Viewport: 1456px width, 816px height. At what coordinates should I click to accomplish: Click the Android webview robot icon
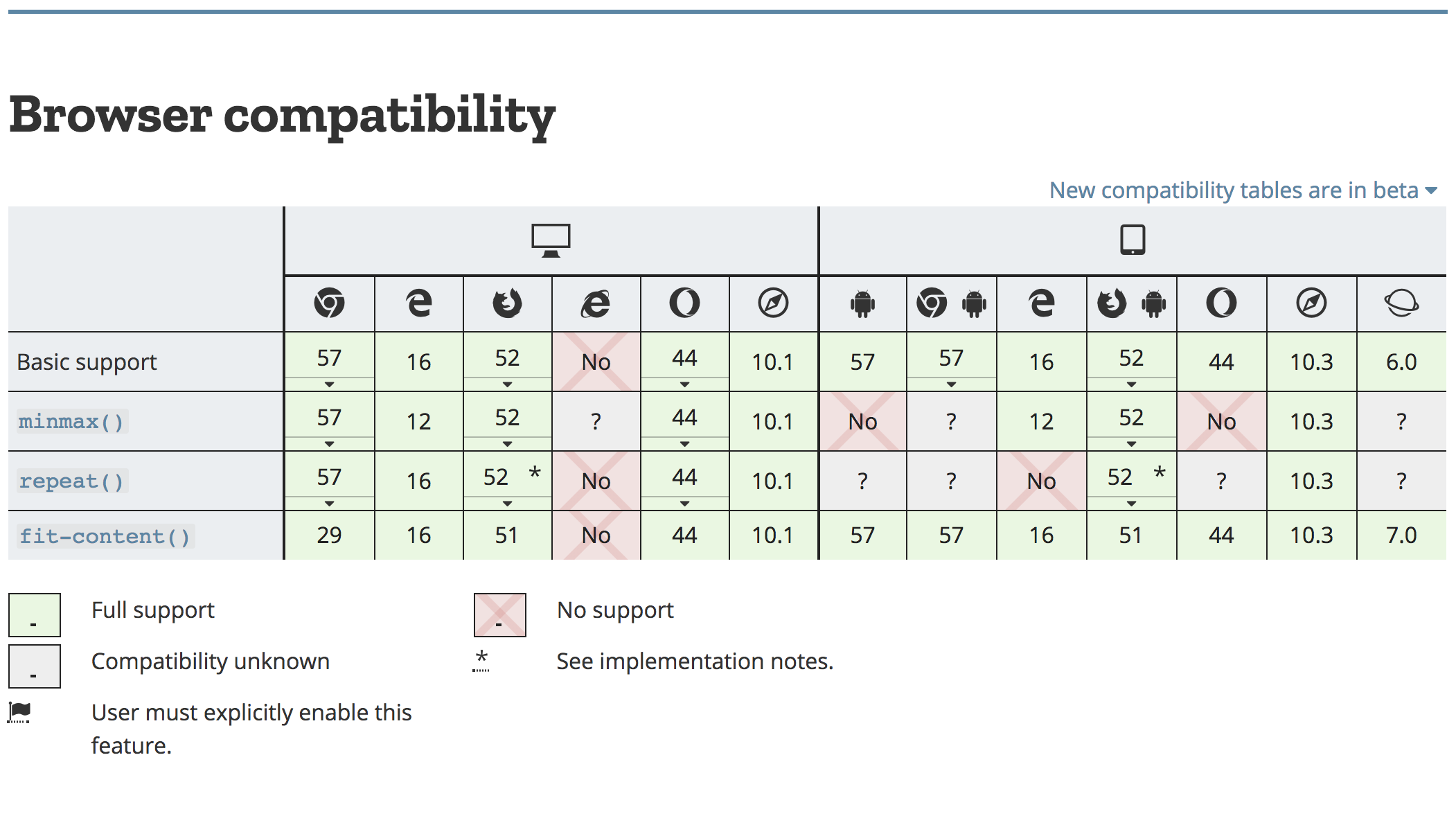(x=862, y=303)
